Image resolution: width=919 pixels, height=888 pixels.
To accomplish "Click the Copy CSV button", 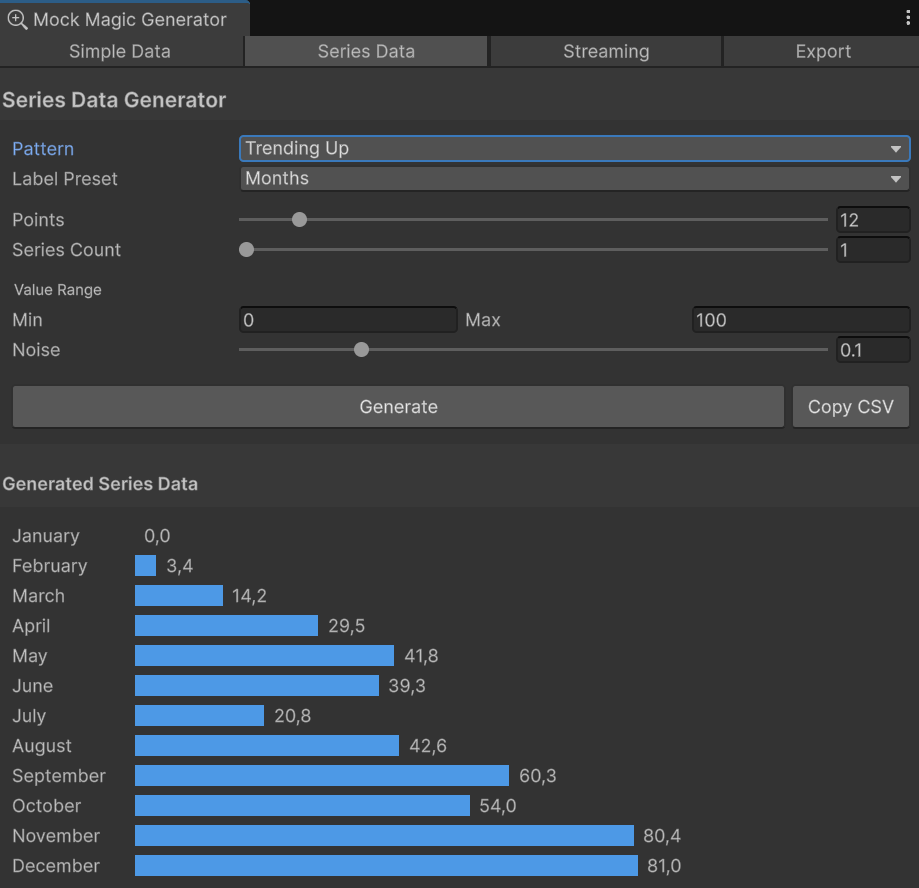I will 850,407.
